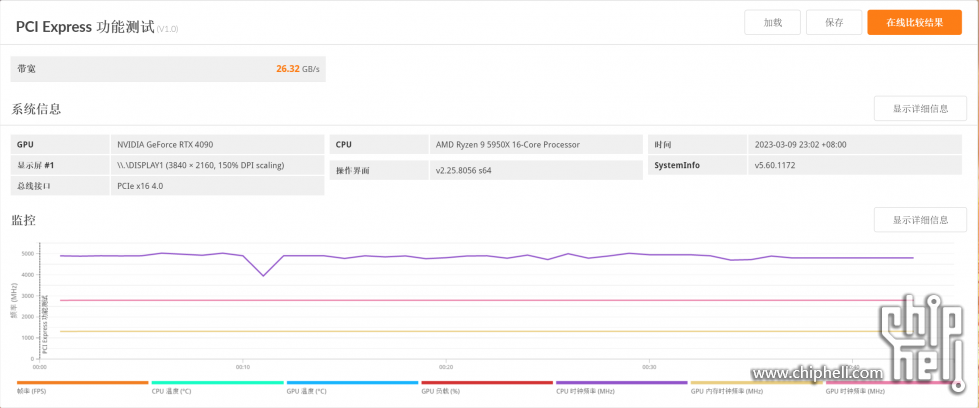Click the 00:20 time axis label
Image resolution: width=979 pixels, height=408 pixels.
coord(445,367)
